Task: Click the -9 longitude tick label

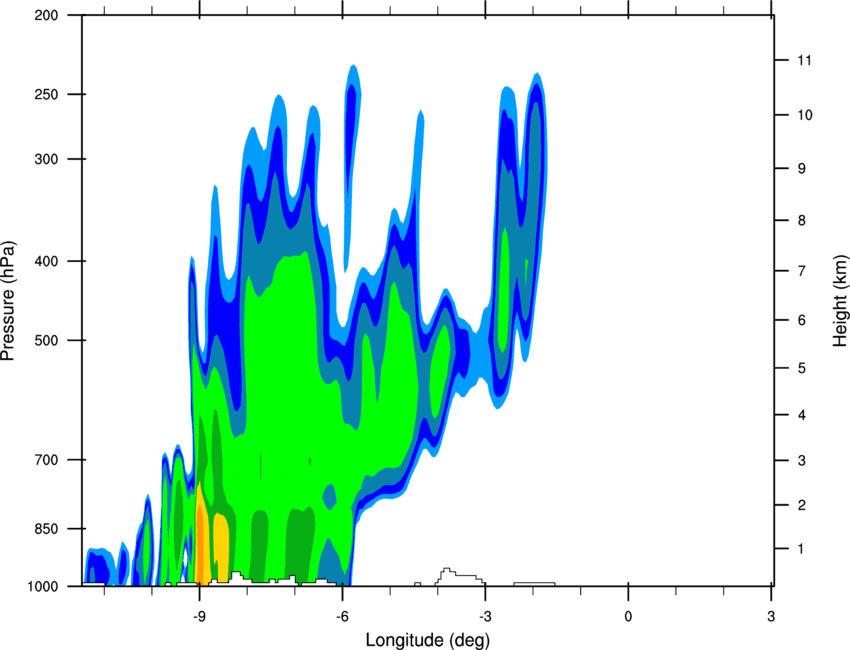Action: click(x=199, y=616)
